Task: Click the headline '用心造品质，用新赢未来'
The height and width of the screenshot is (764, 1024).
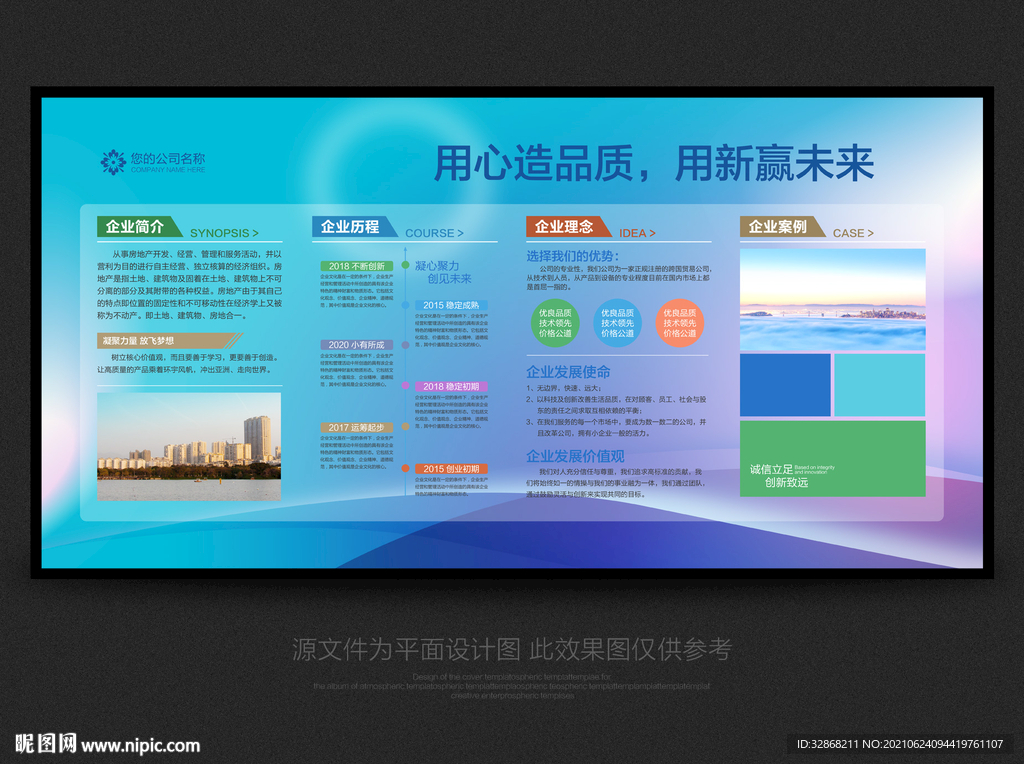Action: (x=654, y=163)
